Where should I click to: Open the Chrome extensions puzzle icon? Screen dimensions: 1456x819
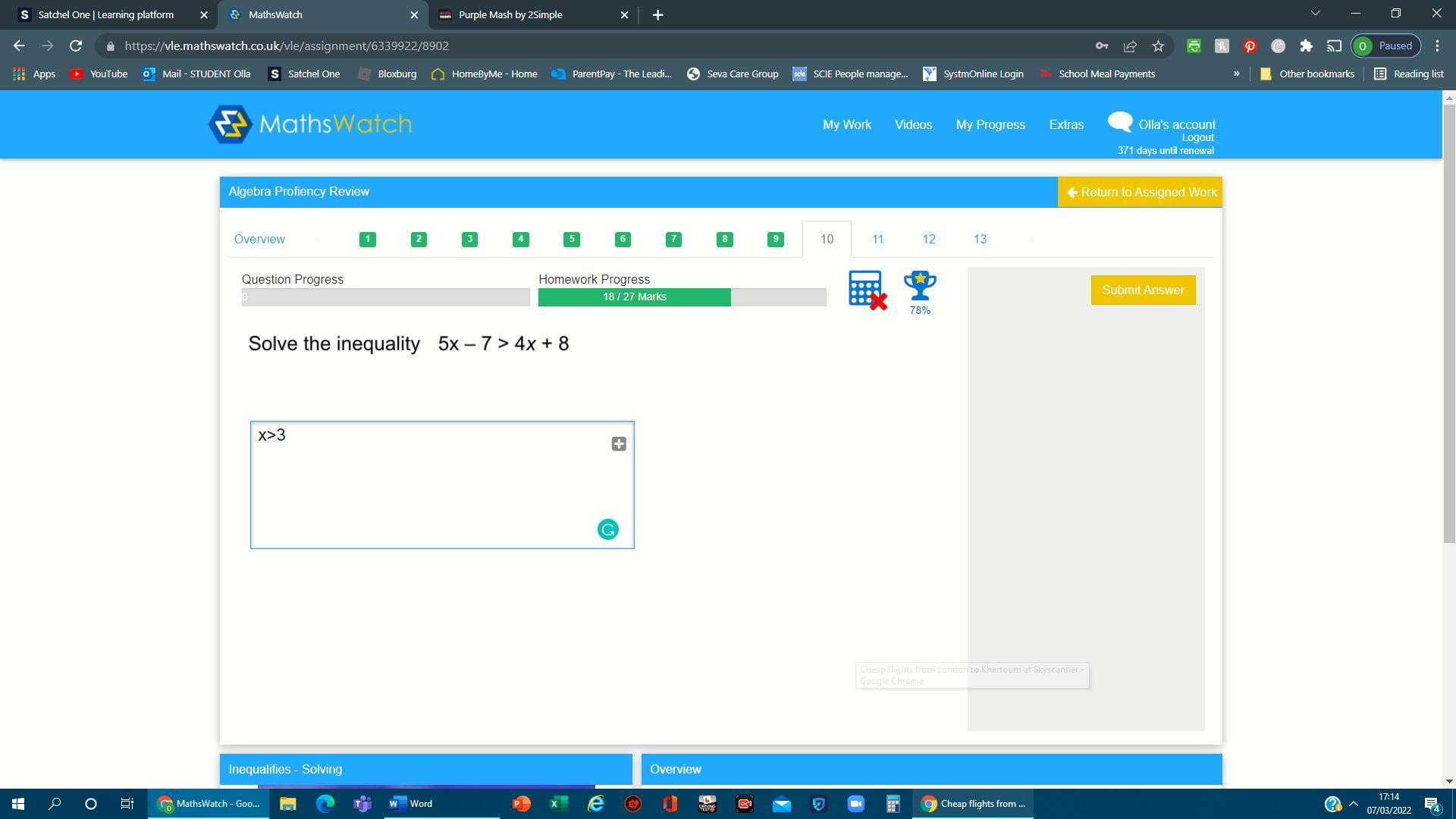tap(1306, 46)
